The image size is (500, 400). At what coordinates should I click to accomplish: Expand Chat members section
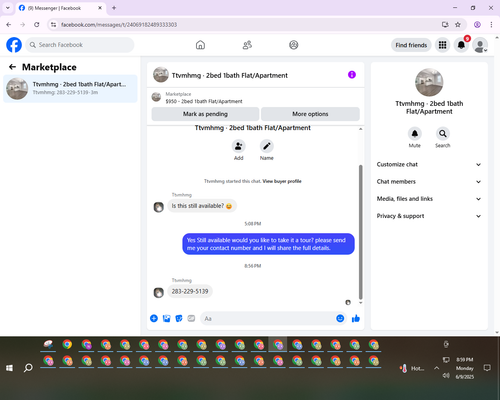[429, 182]
